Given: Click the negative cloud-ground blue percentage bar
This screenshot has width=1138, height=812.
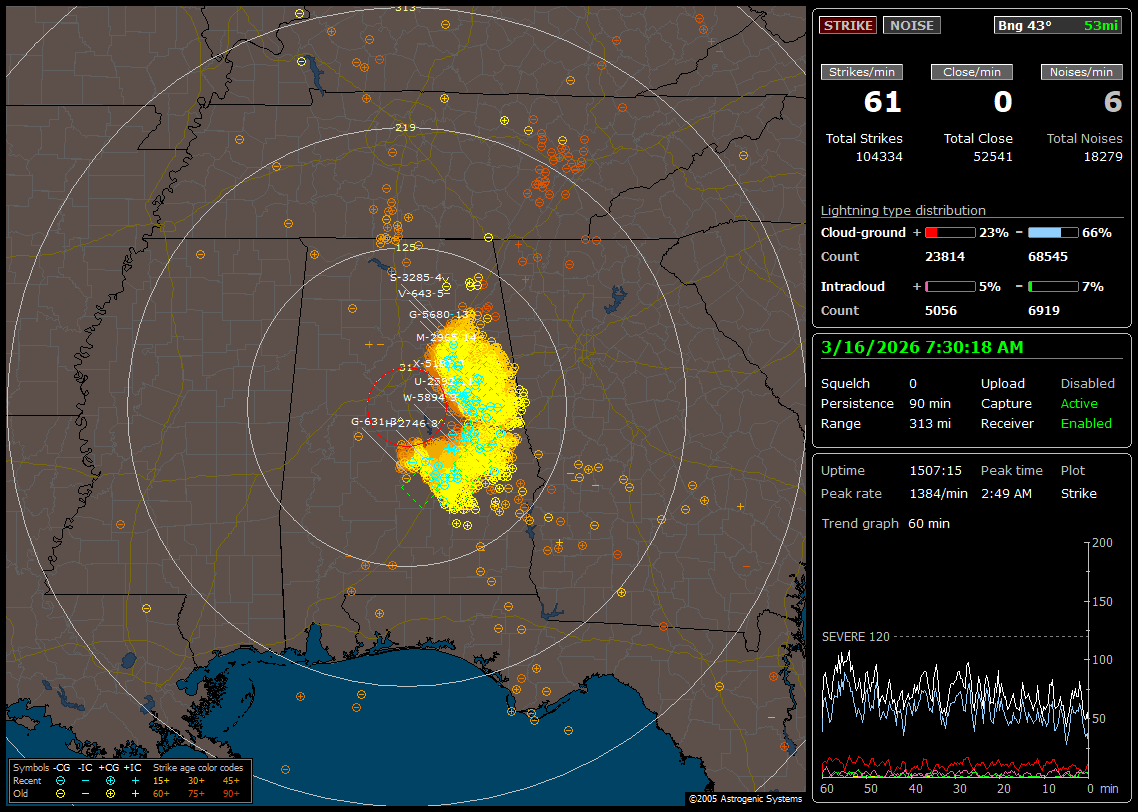Looking at the screenshot, I should tap(1052, 232).
